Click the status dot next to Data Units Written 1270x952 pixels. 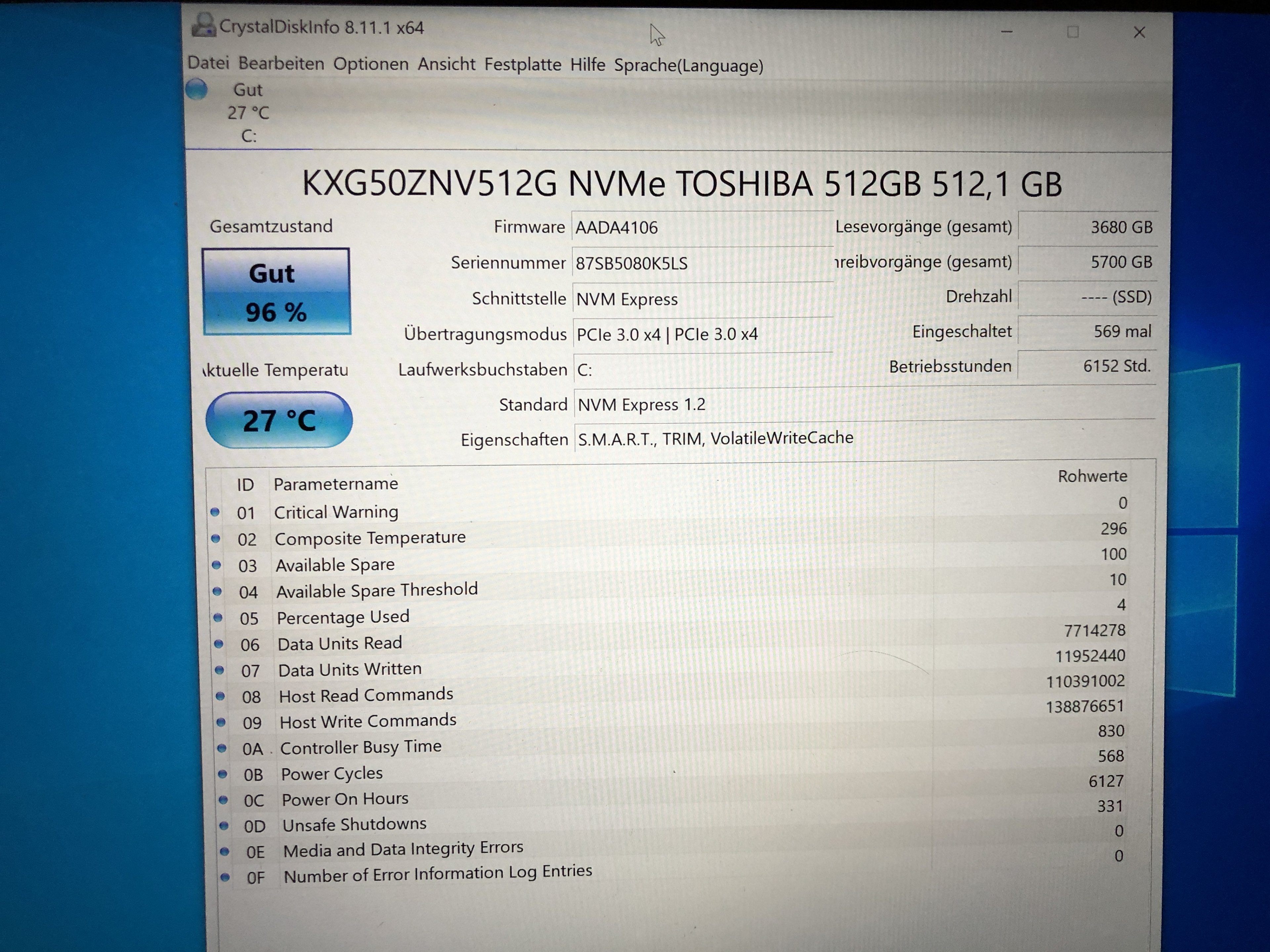coord(219,670)
